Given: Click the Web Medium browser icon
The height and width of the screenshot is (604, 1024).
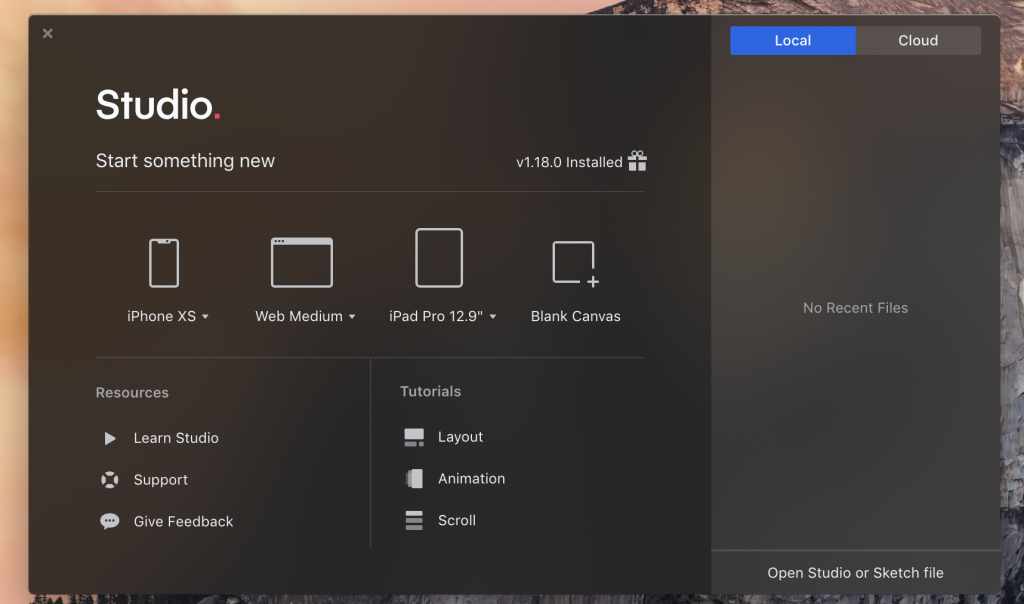Looking at the screenshot, I should click(302, 261).
